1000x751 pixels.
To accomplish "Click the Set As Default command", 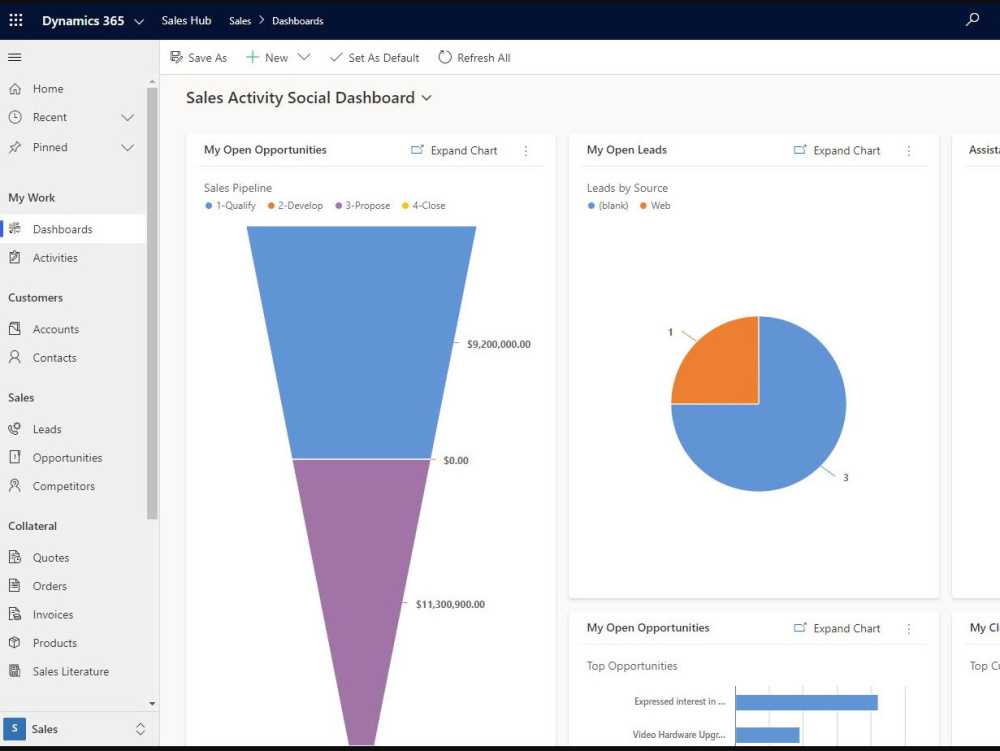I will pos(374,57).
